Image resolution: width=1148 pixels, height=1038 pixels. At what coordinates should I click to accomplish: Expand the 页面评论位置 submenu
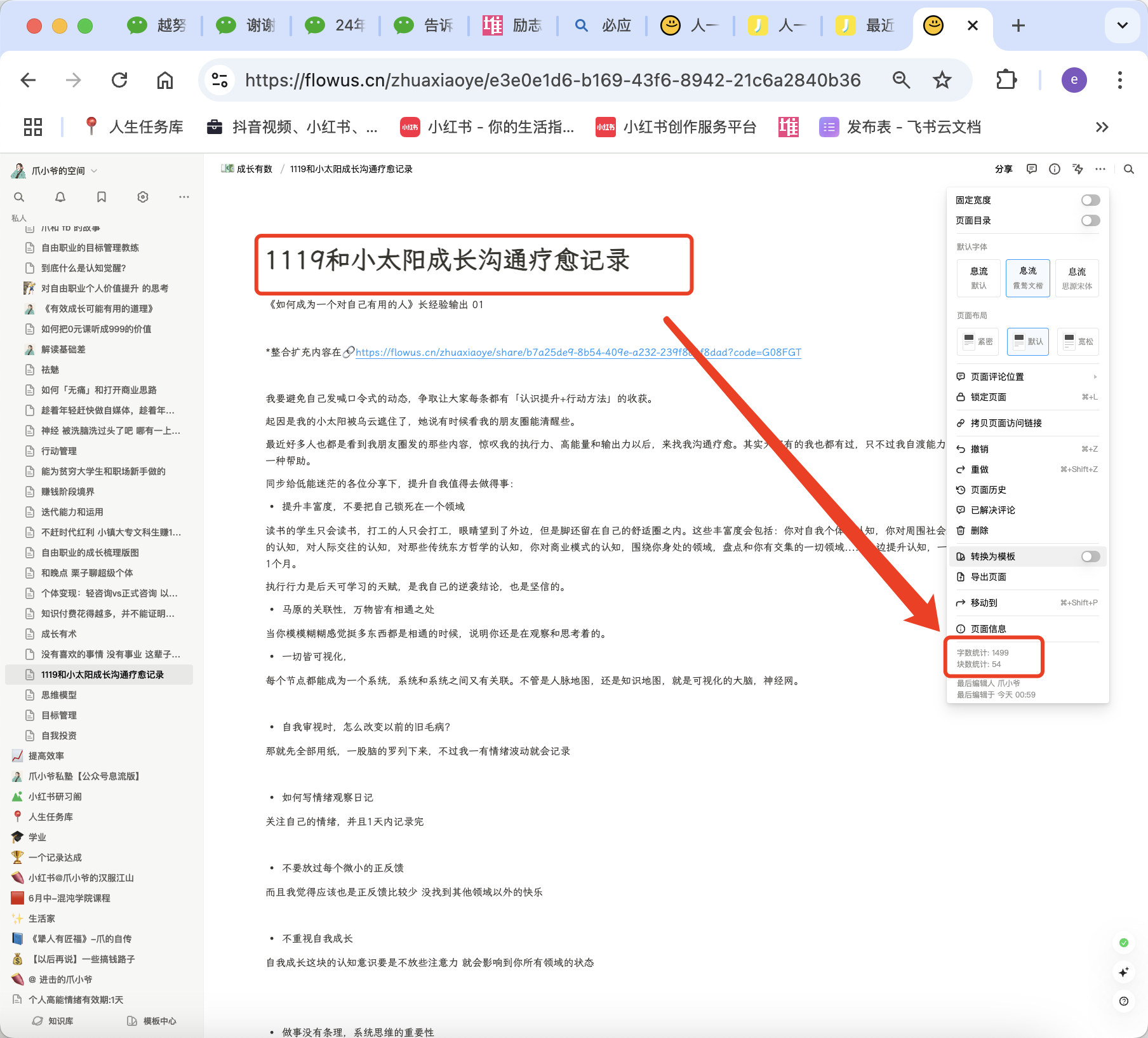[x=1027, y=377]
